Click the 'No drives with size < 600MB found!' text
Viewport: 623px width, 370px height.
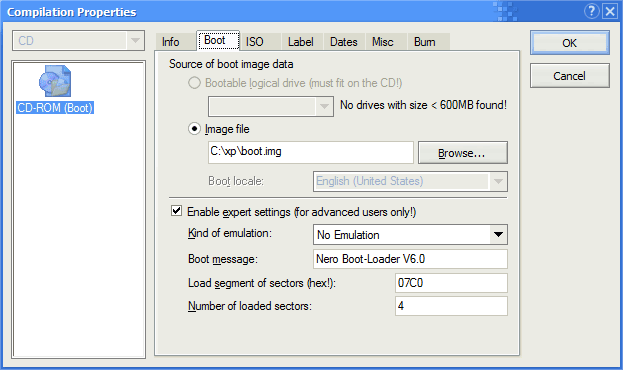coord(423,105)
